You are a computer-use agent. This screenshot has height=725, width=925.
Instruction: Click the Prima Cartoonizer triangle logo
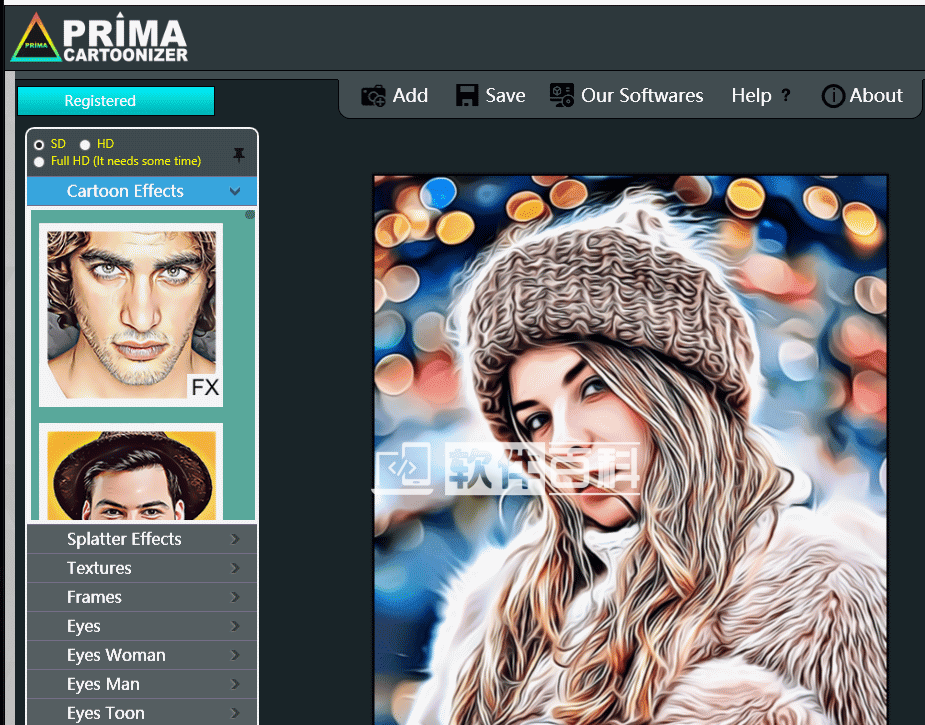(x=36, y=39)
